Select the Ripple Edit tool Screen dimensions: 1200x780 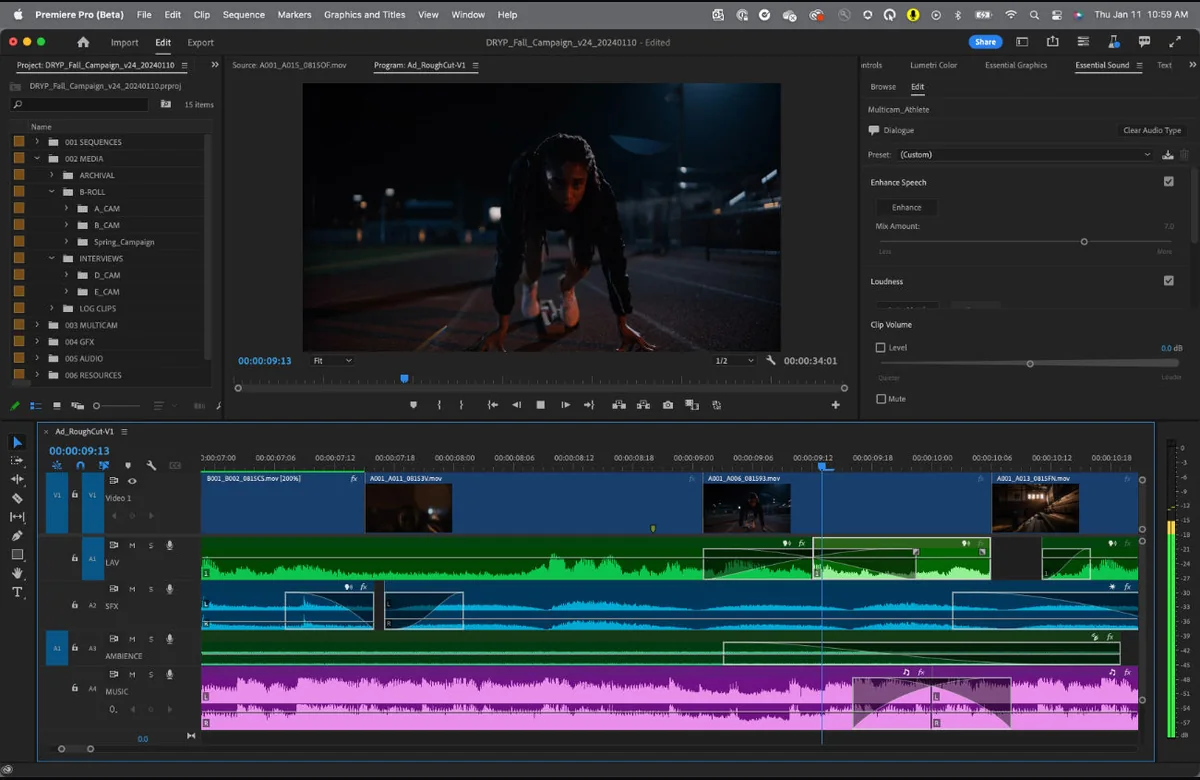point(17,479)
